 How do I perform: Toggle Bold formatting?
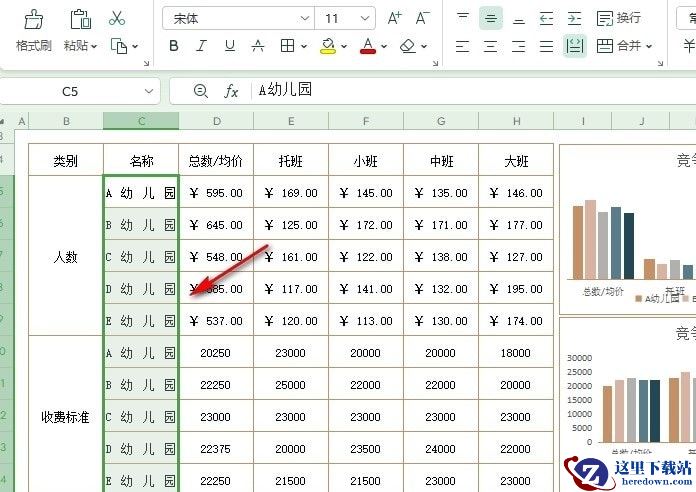click(x=174, y=46)
